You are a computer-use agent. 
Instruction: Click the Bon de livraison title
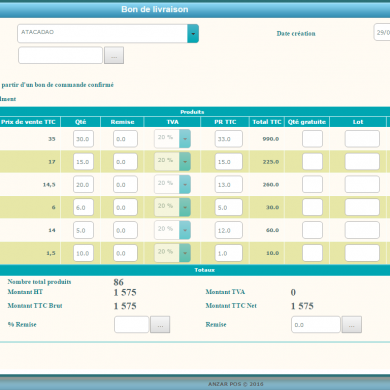click(155, 9)
